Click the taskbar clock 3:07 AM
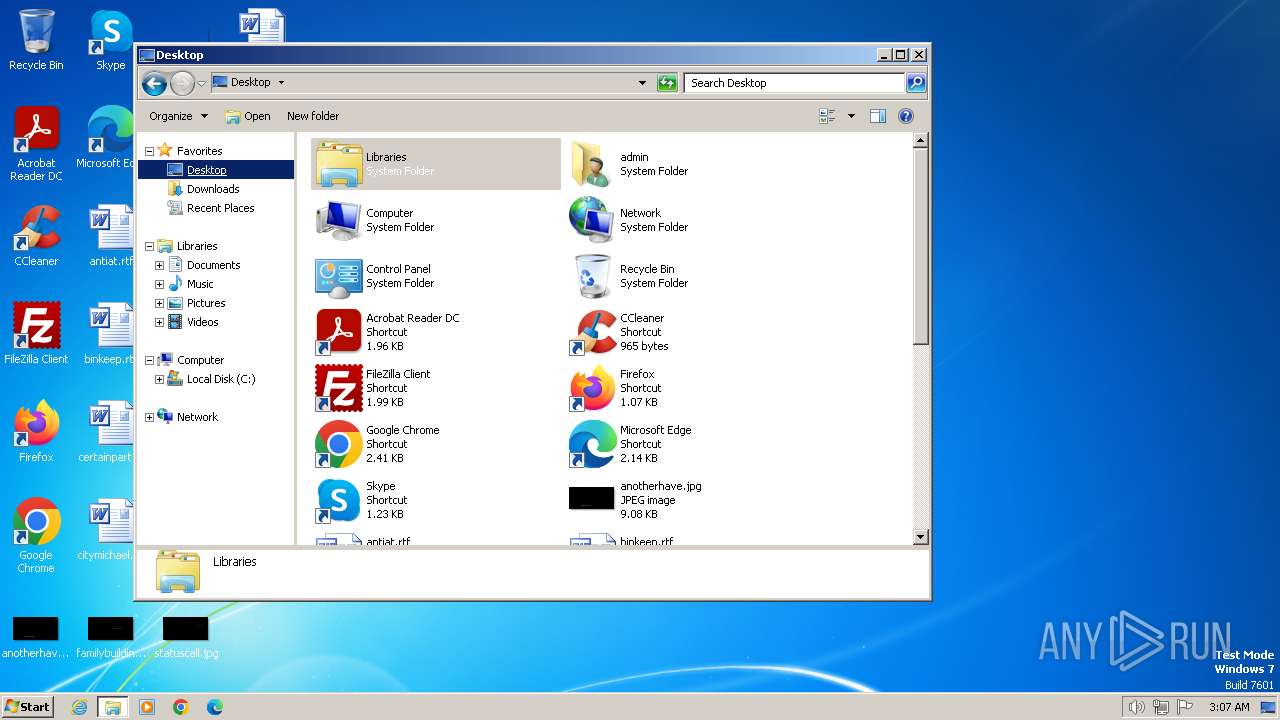Screen dimensions: 1280x720 1229,707
